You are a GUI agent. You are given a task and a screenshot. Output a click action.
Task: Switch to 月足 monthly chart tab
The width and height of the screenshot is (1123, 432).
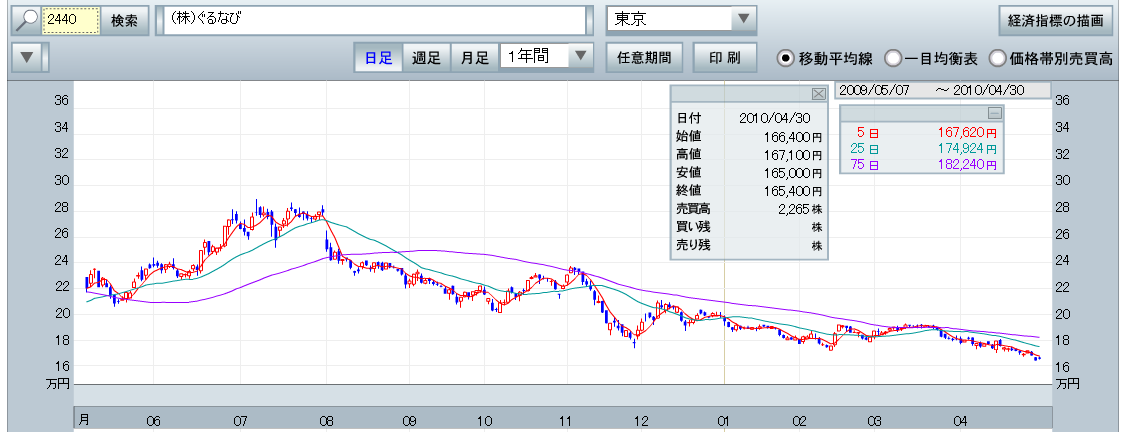click(475, 58)
